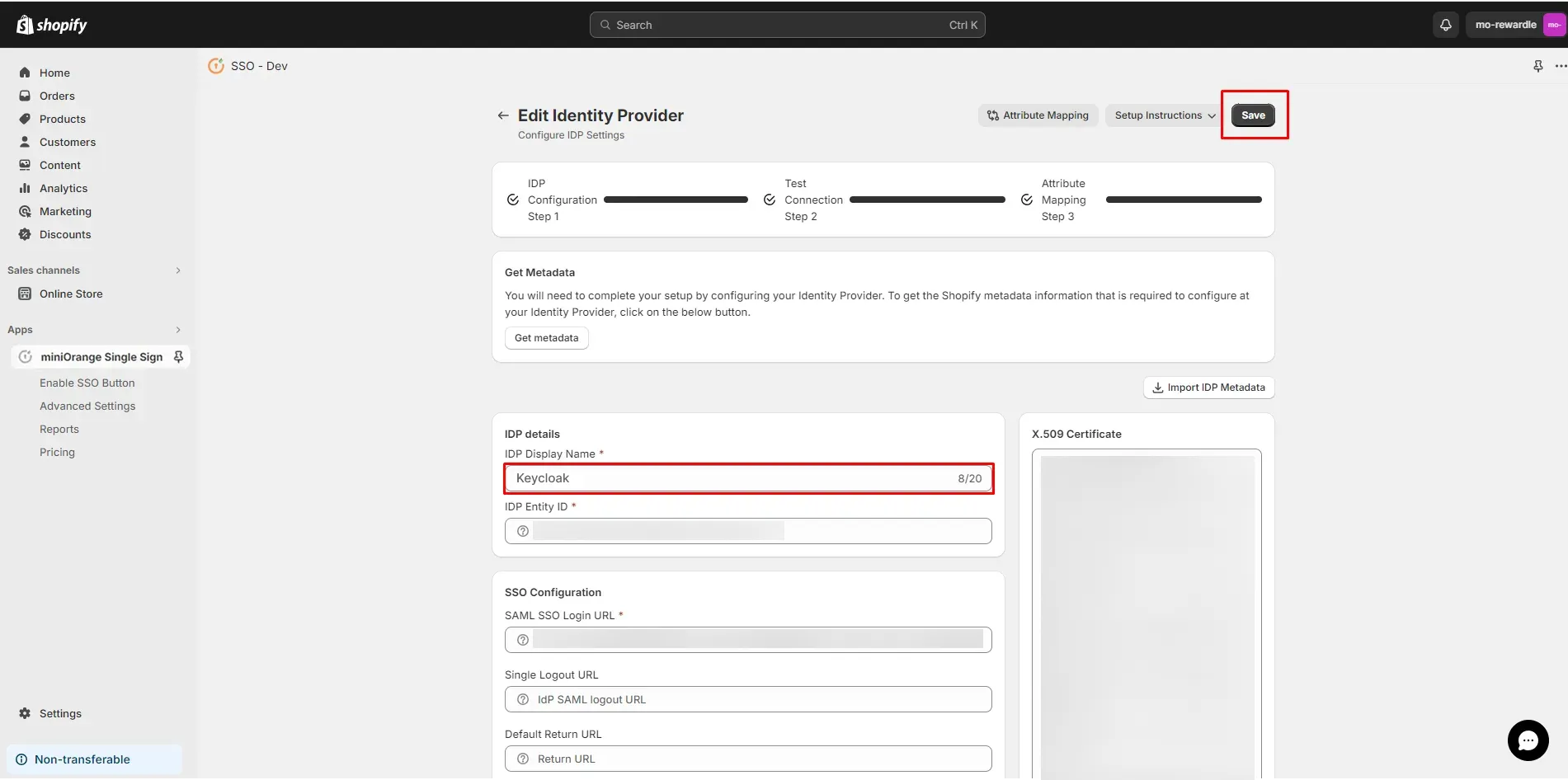Click the Discounts badge icon

coord(25,234)
